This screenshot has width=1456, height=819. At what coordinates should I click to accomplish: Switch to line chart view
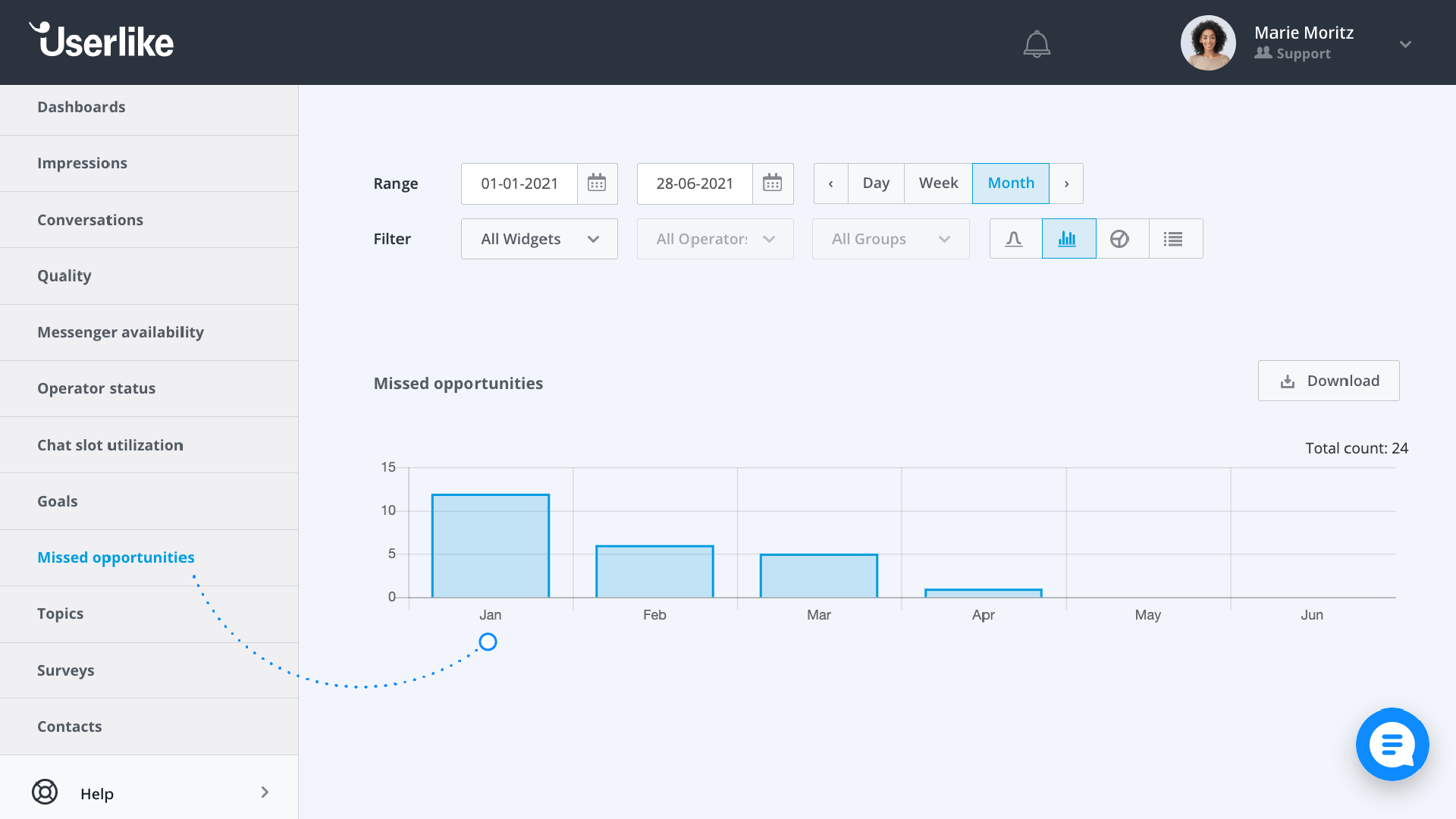(x=1015, y=239)
